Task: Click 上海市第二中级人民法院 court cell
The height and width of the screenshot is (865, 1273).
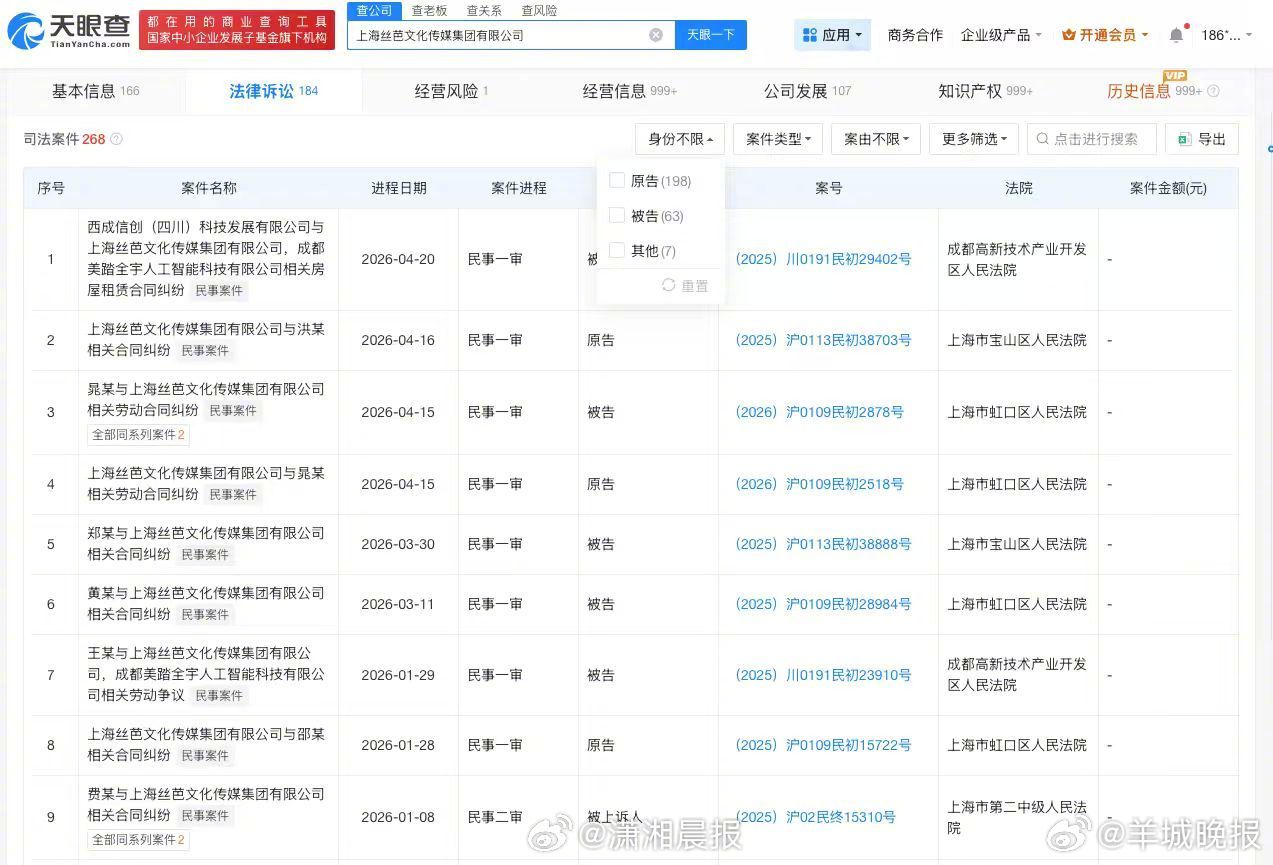Action: [x=1017, y=817]
